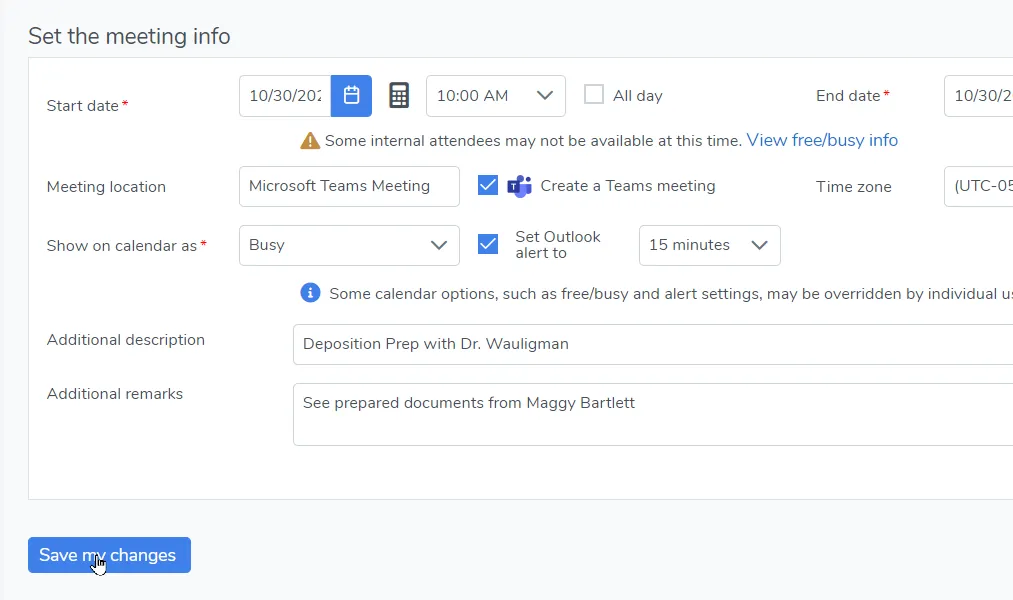Image resolution: width=1013 pixels, height=600 pixels.
Task: Expand the Busy calendar status dropdown
Action: [x=348, y=245]
